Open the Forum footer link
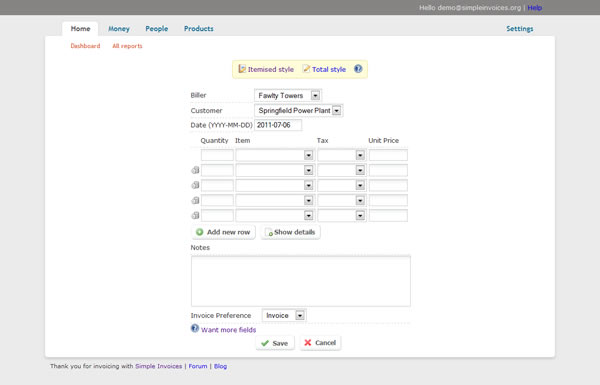Image resolution: width=600 pixels, height=385 pixels. (198, 366)
